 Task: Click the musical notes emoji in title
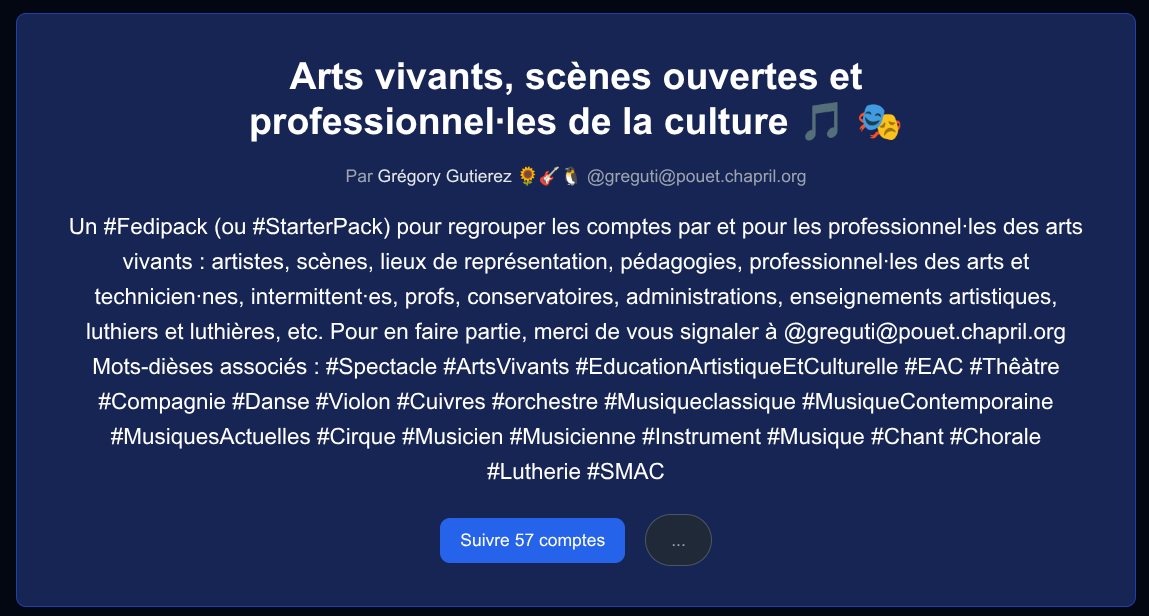(821, 122)
